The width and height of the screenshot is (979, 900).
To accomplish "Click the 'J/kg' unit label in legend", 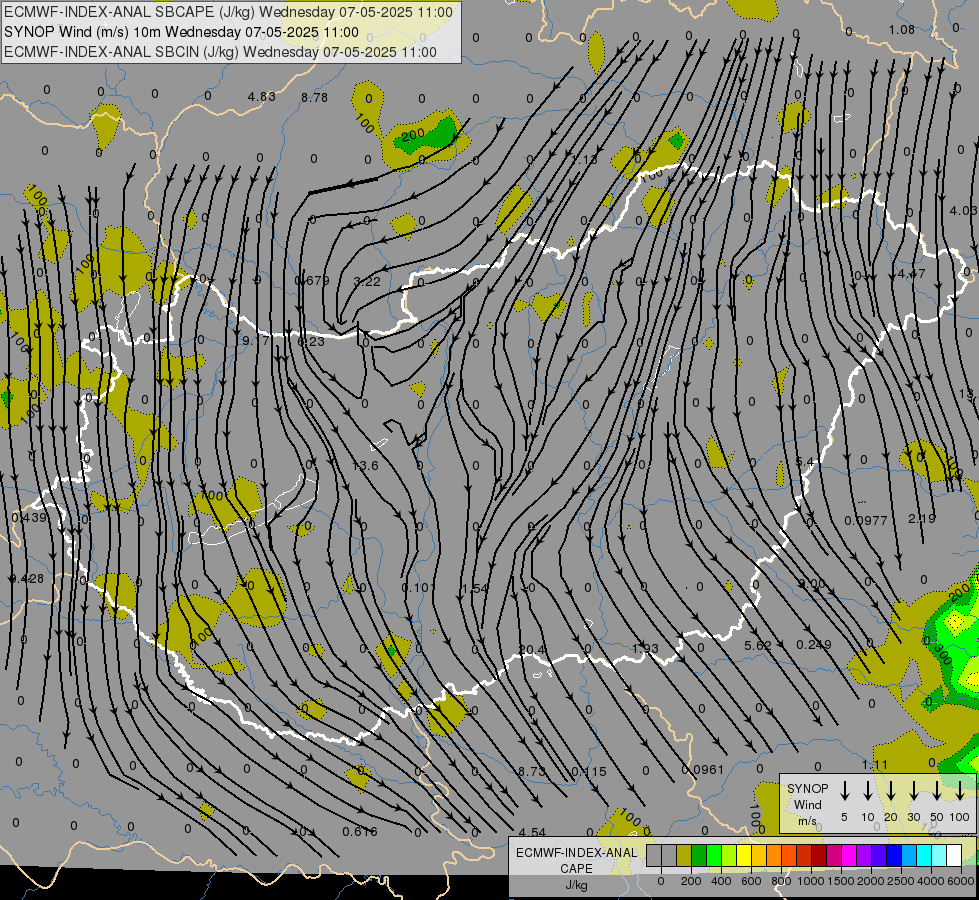I will [576, 885].
